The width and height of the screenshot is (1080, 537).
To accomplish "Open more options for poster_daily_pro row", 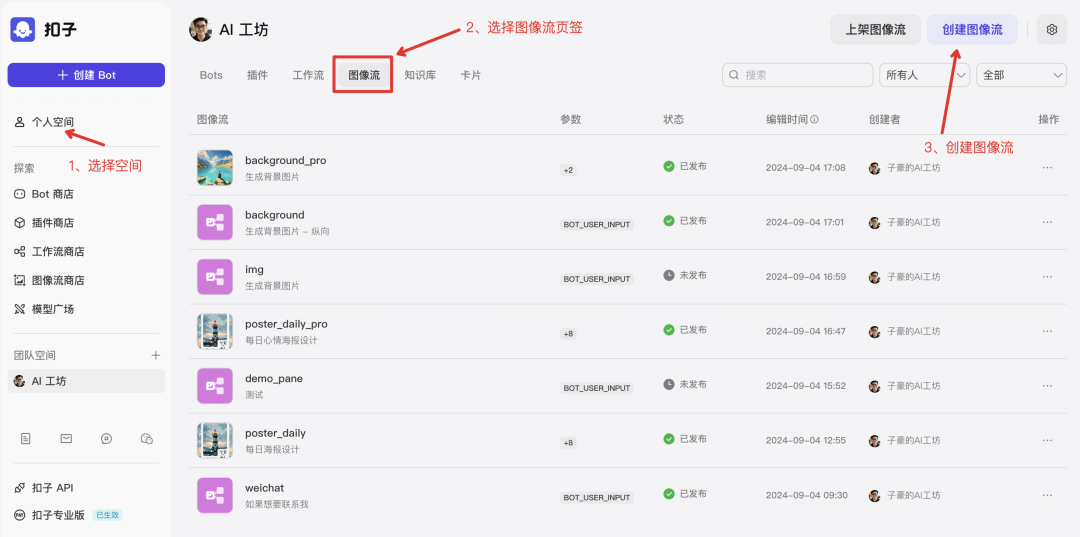I will point(1047,331).
